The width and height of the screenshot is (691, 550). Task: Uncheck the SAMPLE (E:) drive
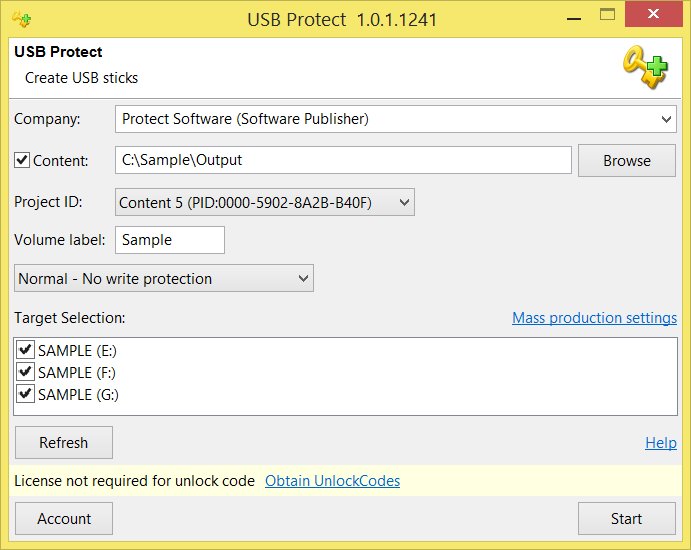tap(25, 350)
